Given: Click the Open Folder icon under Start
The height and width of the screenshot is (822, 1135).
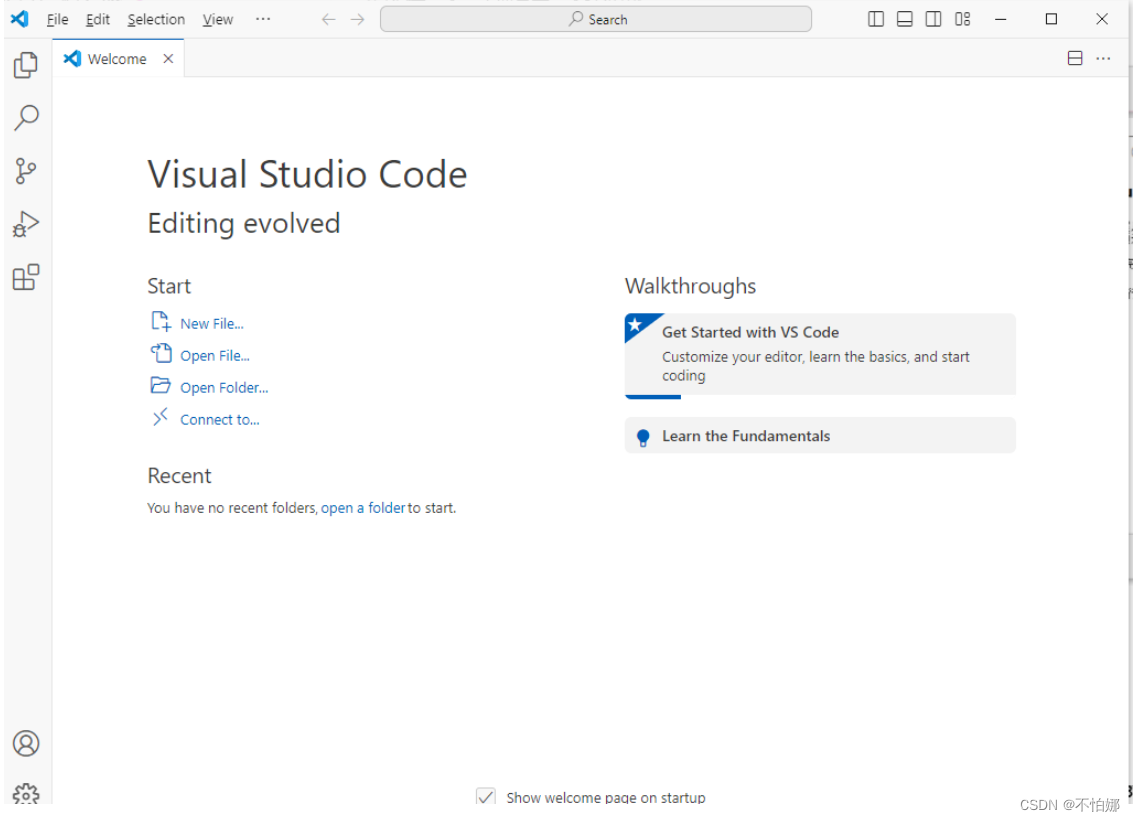Looking at the screenshot, I should [161, 385].
